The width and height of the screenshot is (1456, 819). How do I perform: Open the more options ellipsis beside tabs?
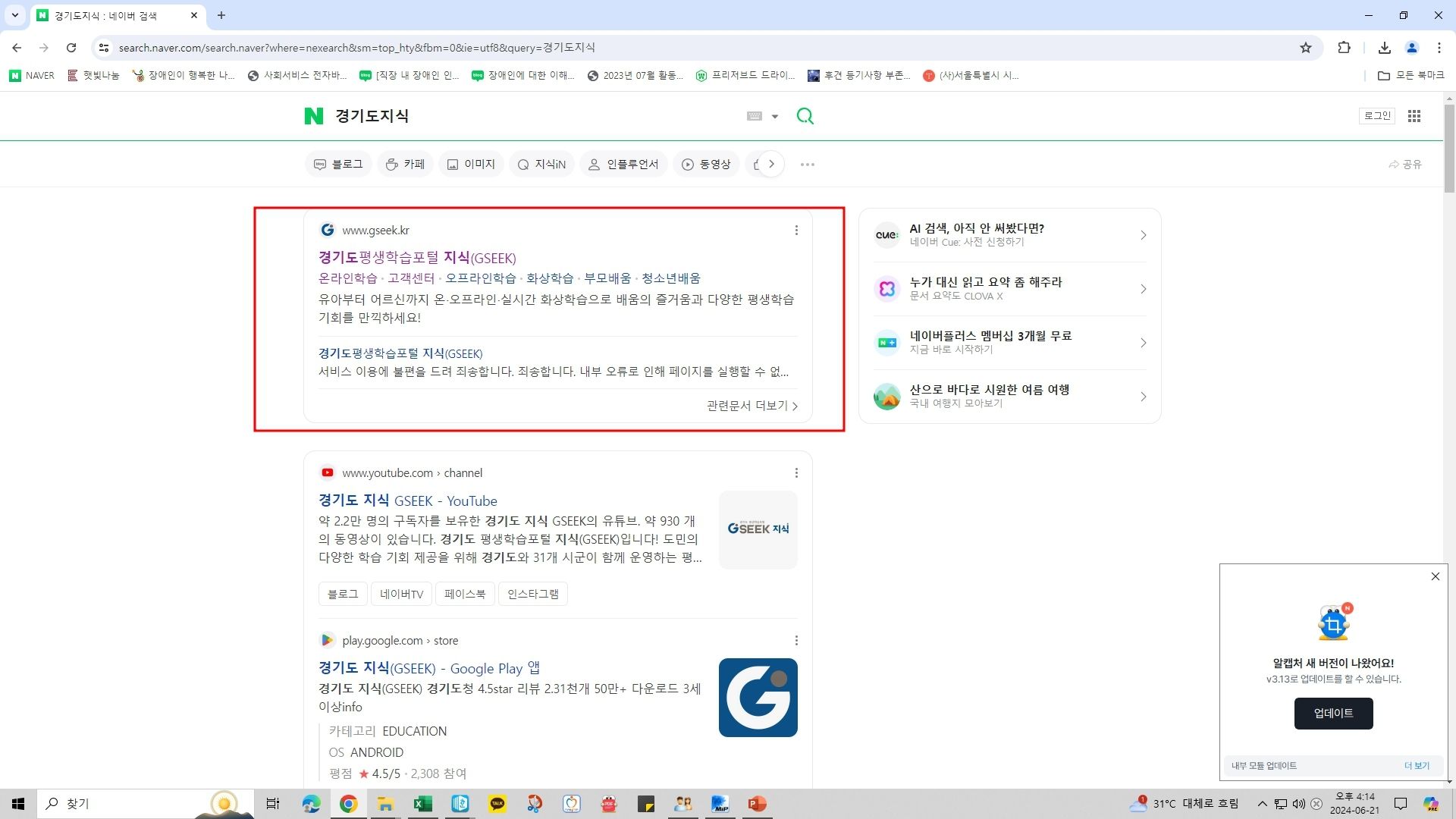point(807,165)
